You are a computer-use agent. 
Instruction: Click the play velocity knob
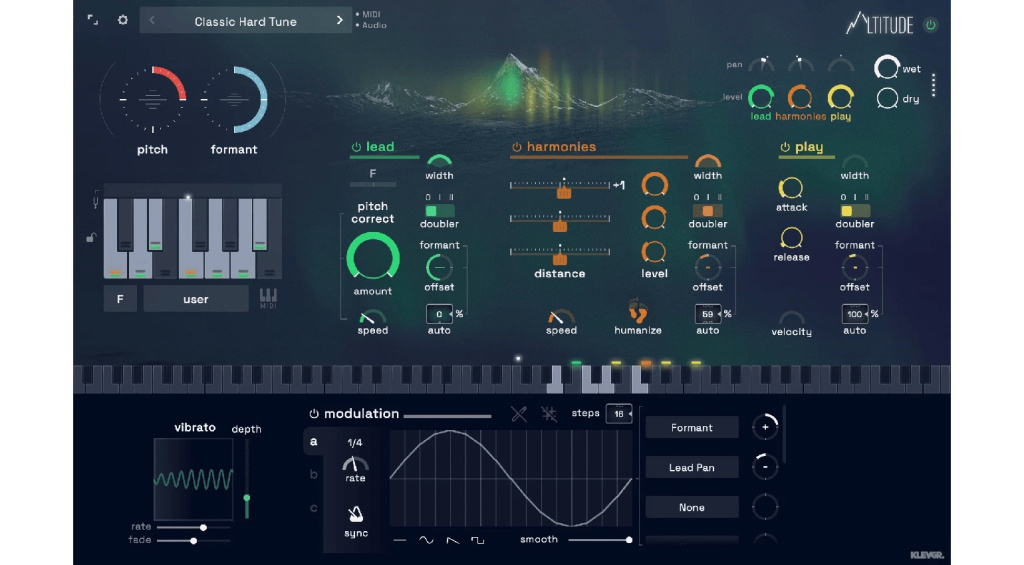(x=791, y=317)
